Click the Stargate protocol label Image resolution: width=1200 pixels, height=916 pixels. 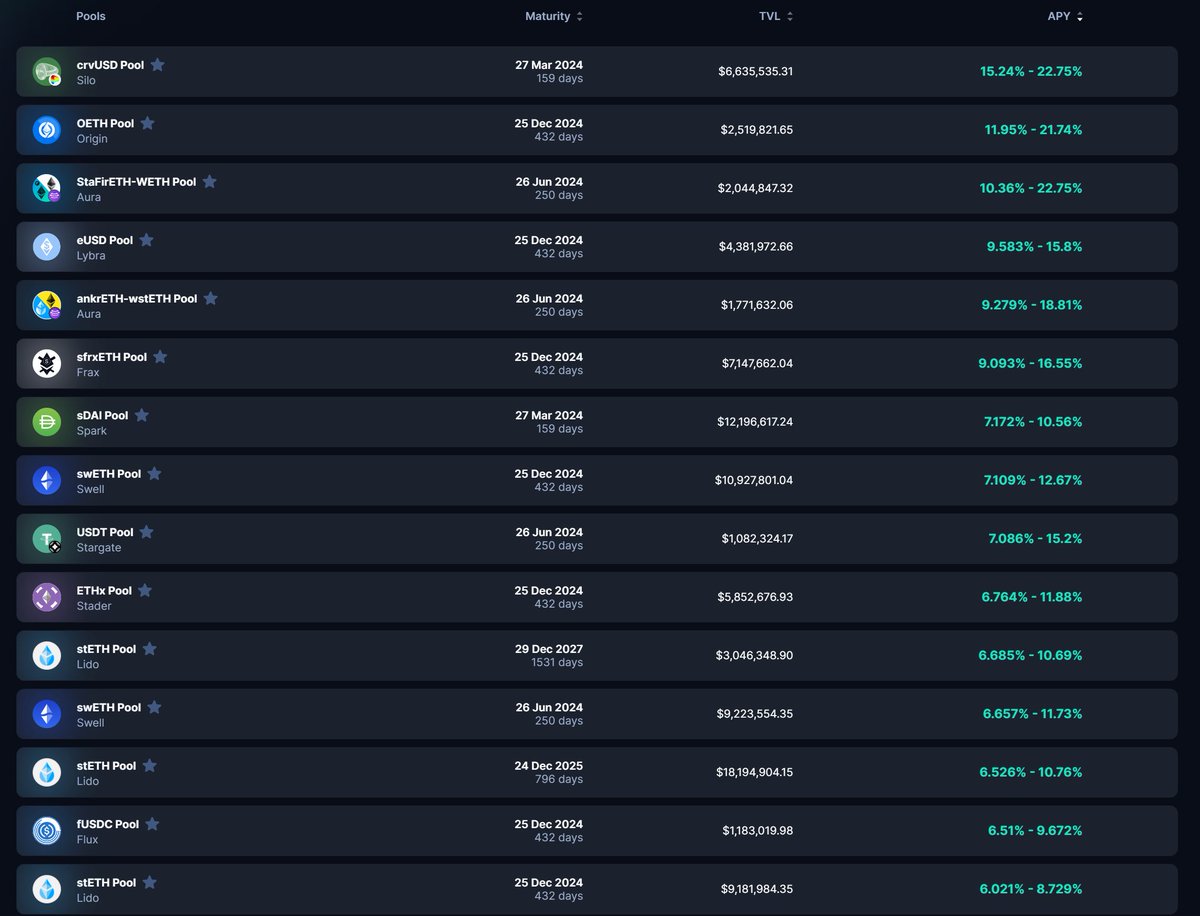pyautogui.click(x=99, y=547)
